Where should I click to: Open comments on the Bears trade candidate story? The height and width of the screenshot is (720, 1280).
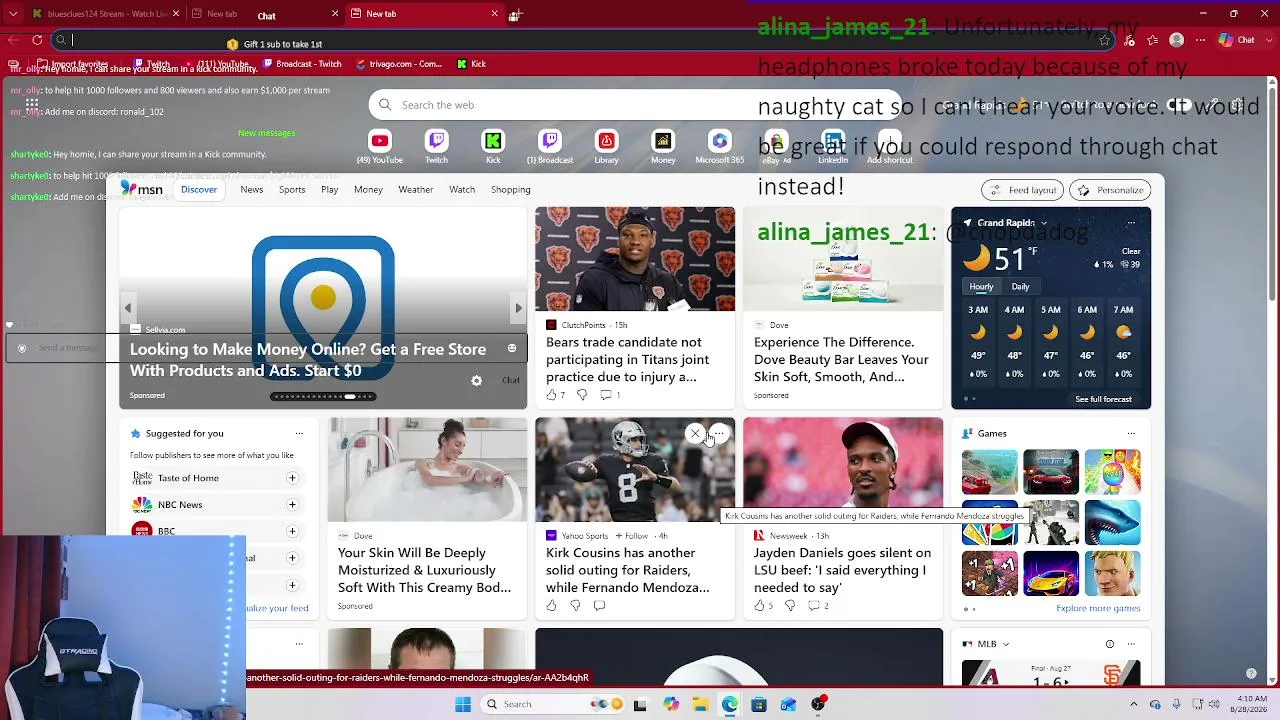pyautogui.click(x=605, y=395)
